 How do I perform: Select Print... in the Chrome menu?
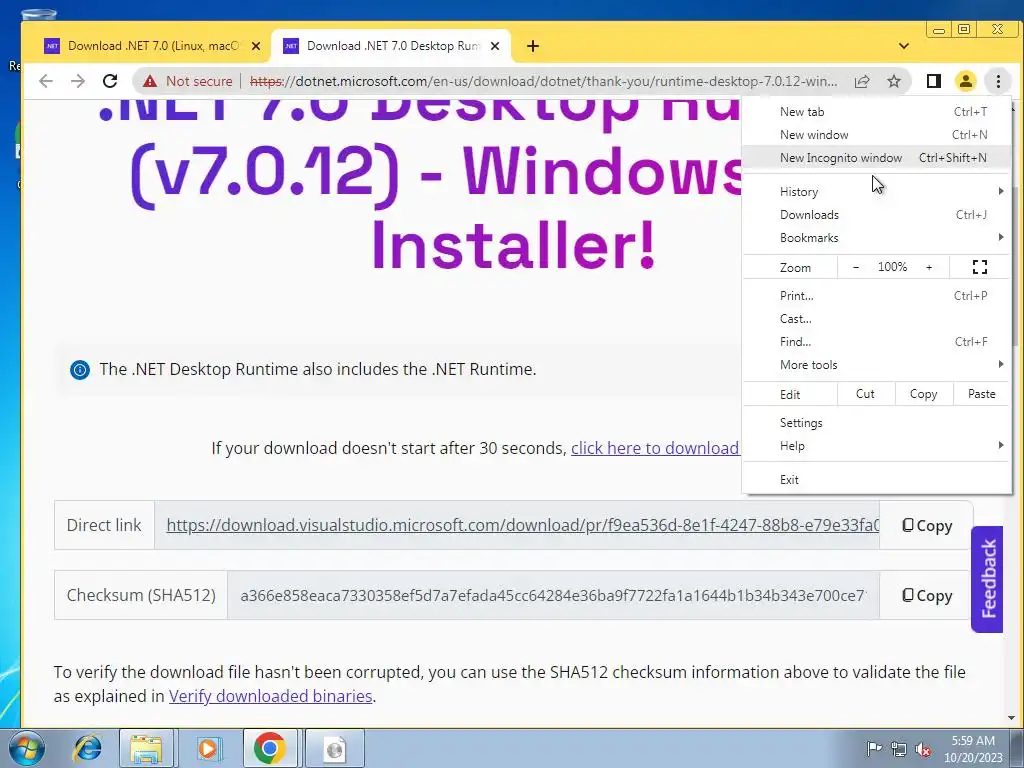point(876,296)
